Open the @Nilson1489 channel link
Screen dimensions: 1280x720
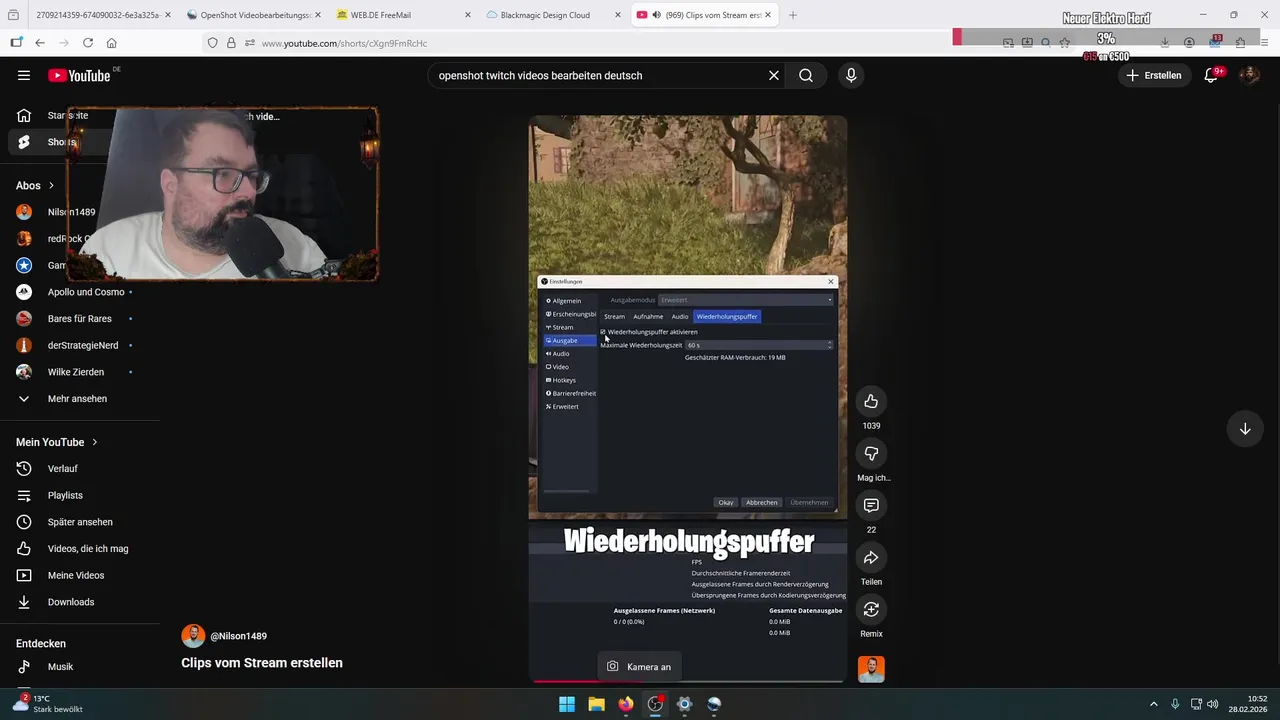pos(238,636)
